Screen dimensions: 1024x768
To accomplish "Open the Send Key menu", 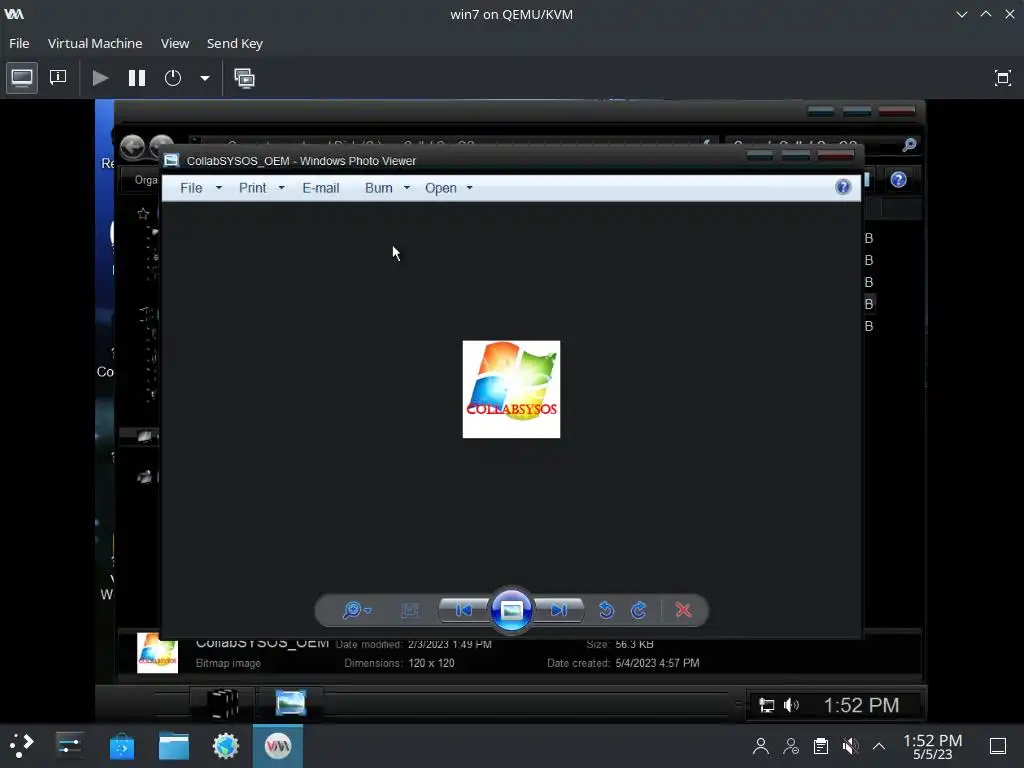I will [x=234, y=43].
